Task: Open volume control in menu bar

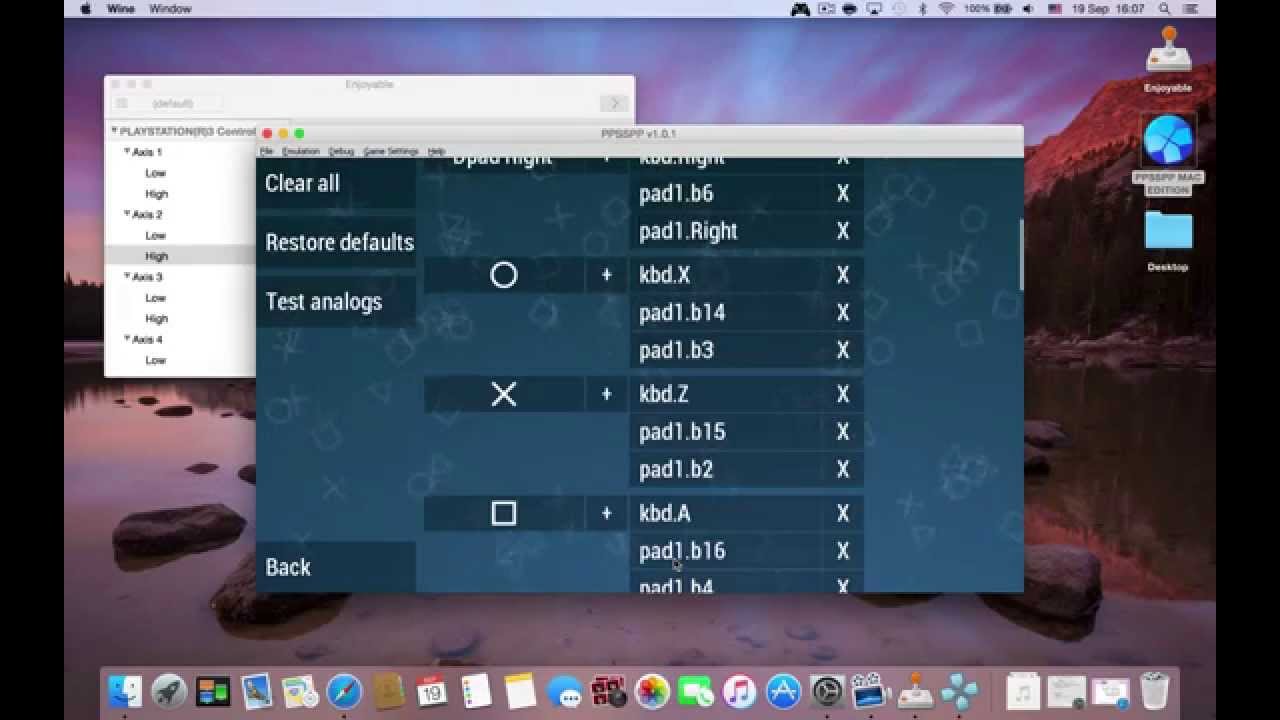Action: tap(1027, 9)
